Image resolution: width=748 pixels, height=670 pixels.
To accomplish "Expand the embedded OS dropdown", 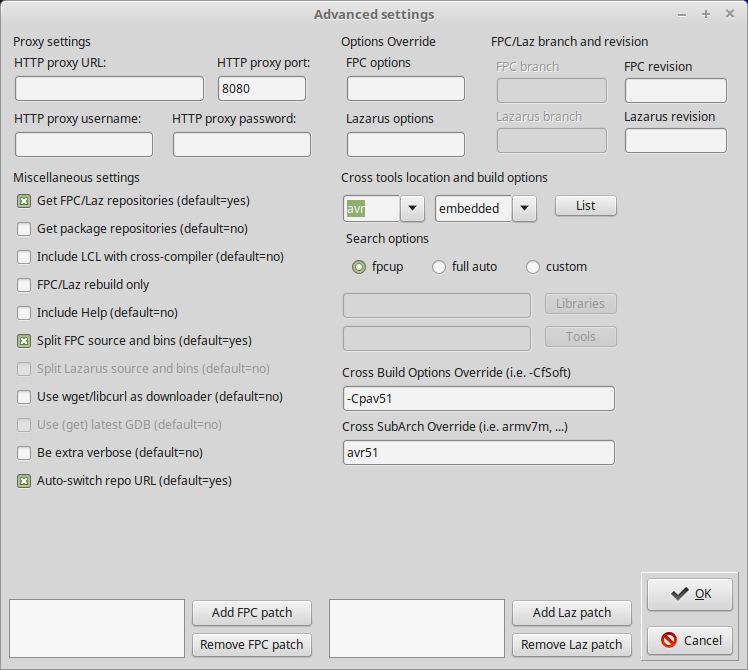I will (525, 208).
